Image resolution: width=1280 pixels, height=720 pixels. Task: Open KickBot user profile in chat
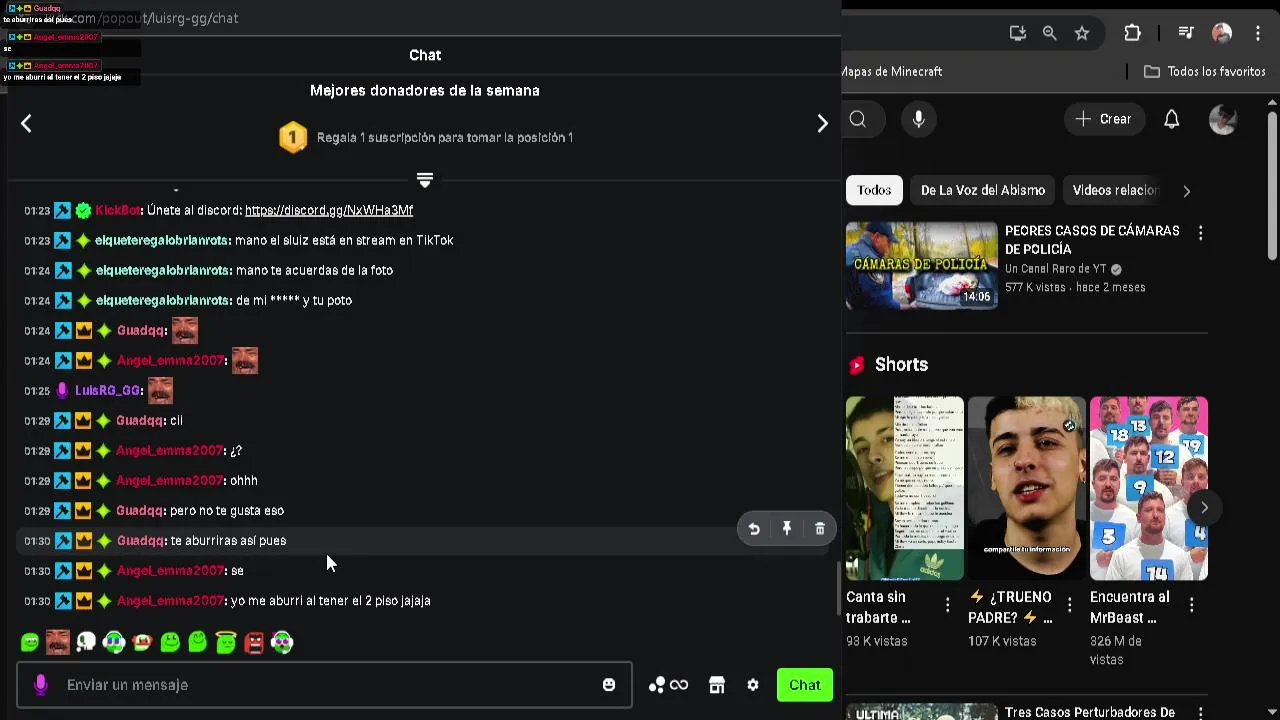117,210
